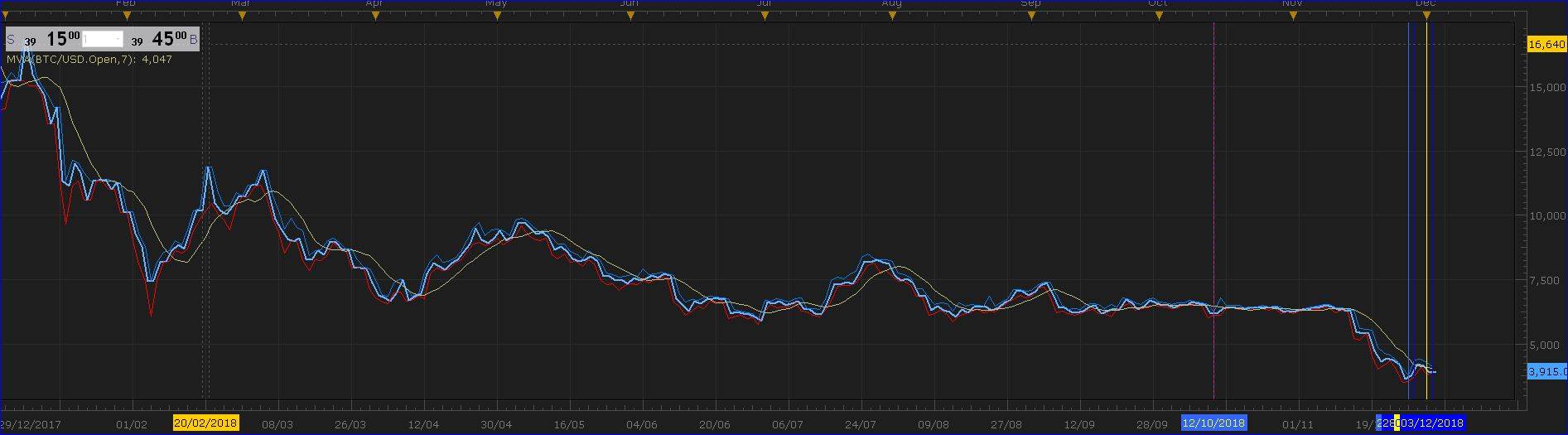
Task: Select the 03/12/2018 date label
Action: coord(1430,423)
